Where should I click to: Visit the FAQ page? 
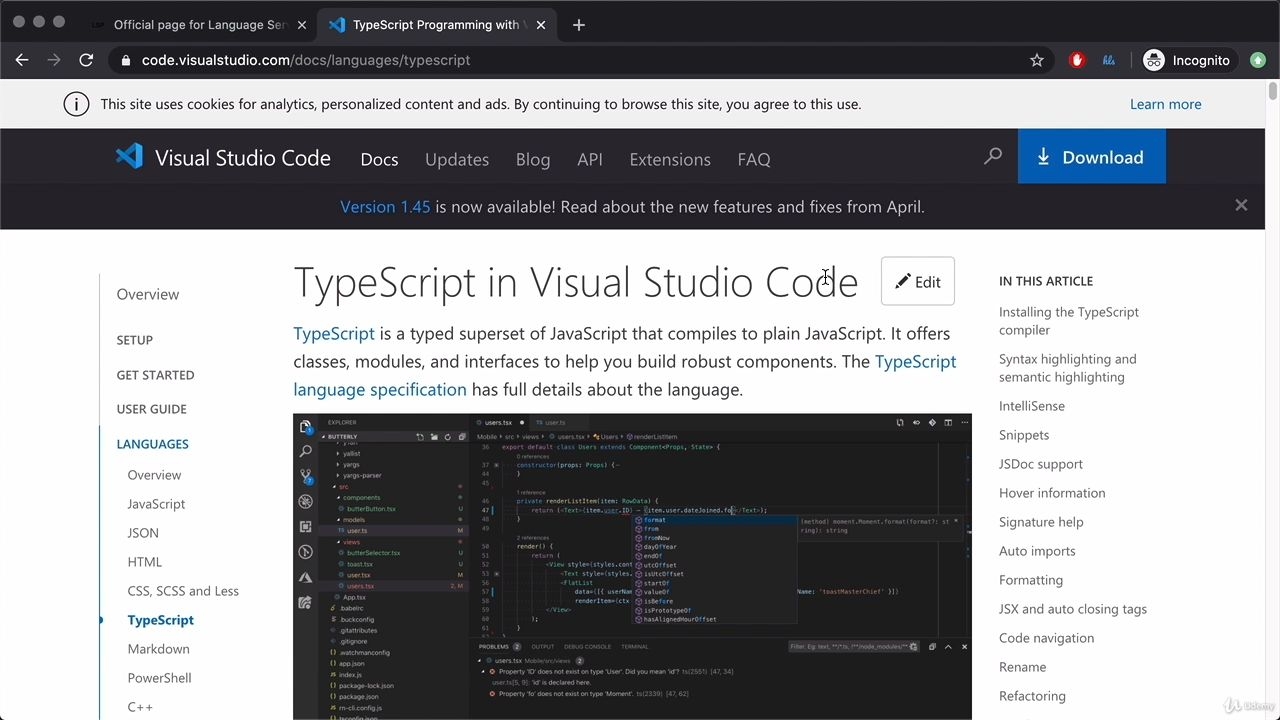(754, 159)
